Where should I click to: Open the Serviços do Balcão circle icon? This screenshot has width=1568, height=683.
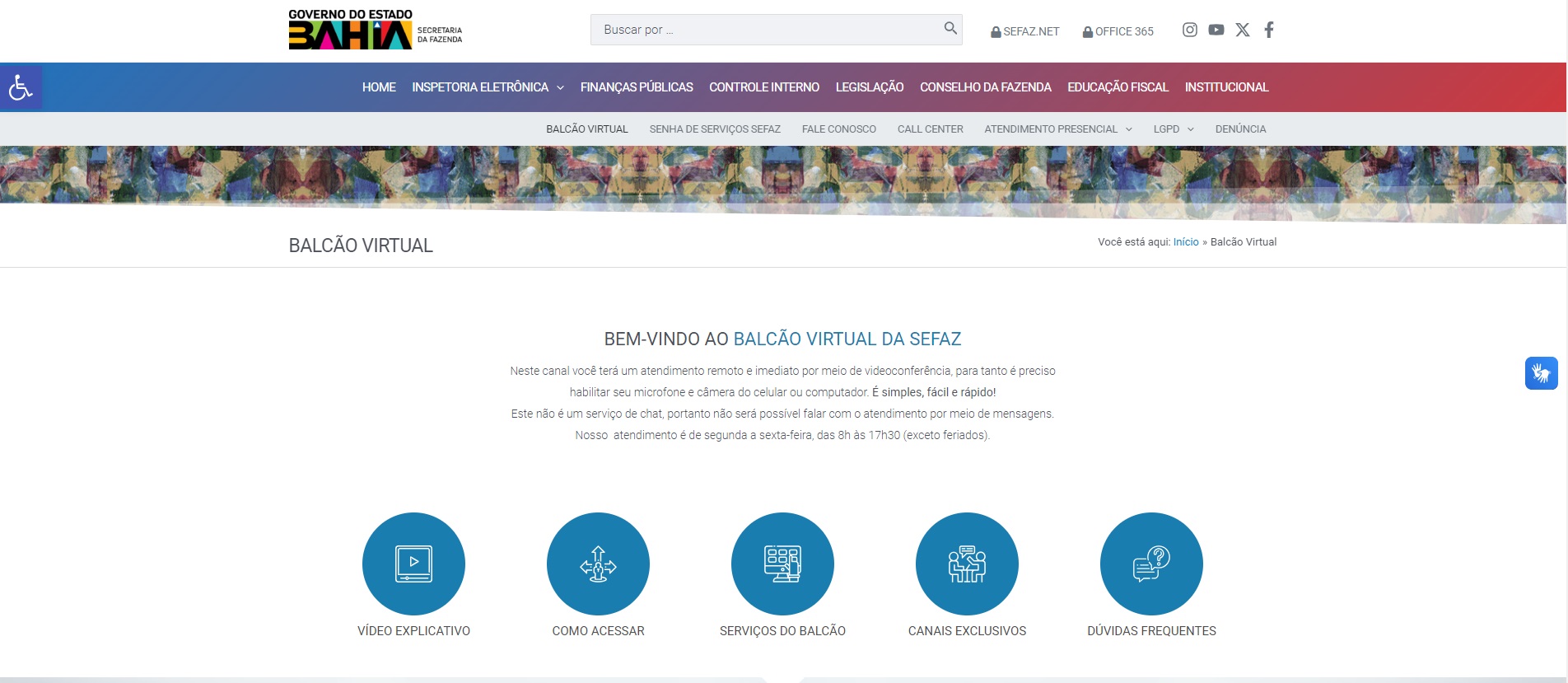point(782,564)
